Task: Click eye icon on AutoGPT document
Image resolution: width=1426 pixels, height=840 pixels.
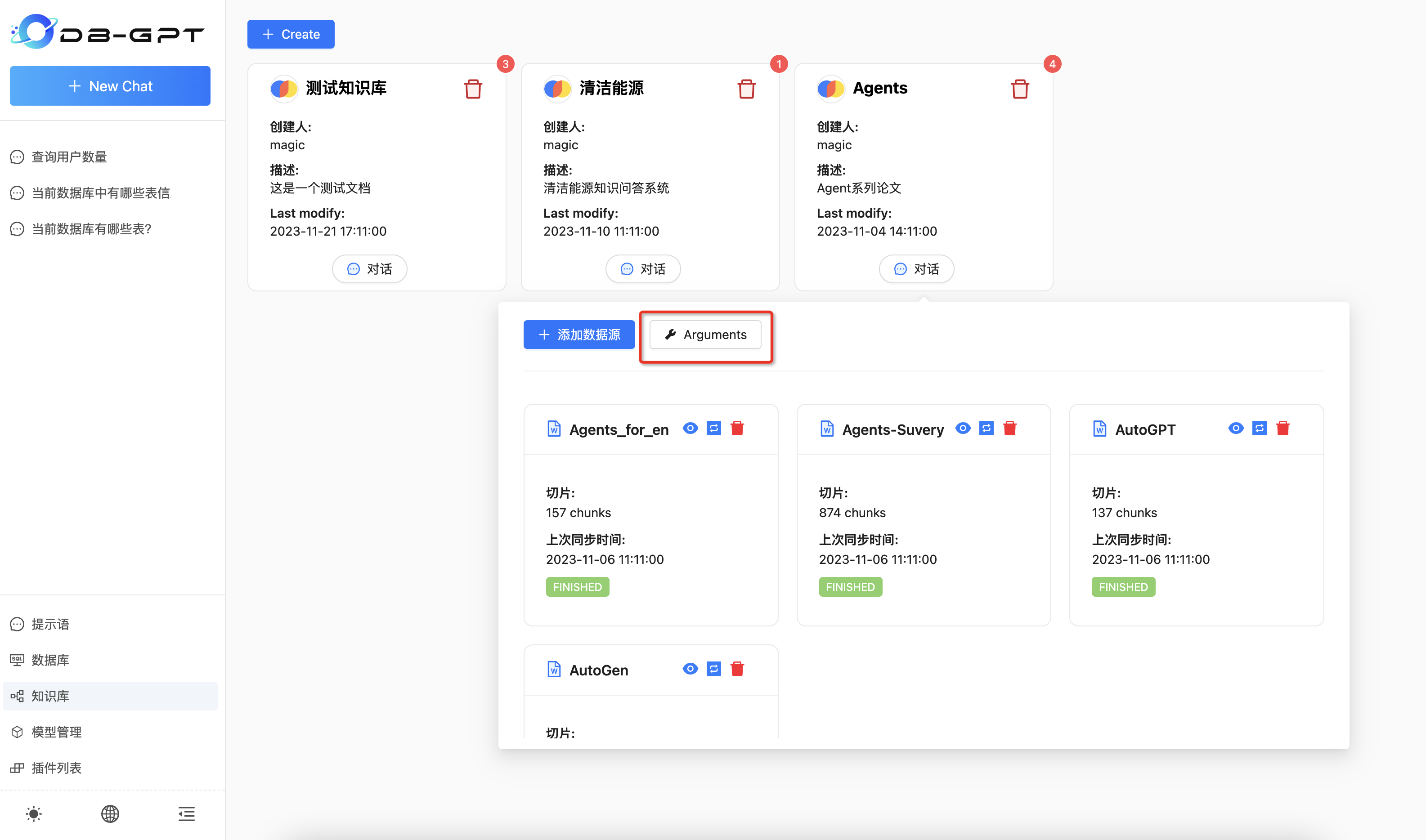Action: [1235, 429]
